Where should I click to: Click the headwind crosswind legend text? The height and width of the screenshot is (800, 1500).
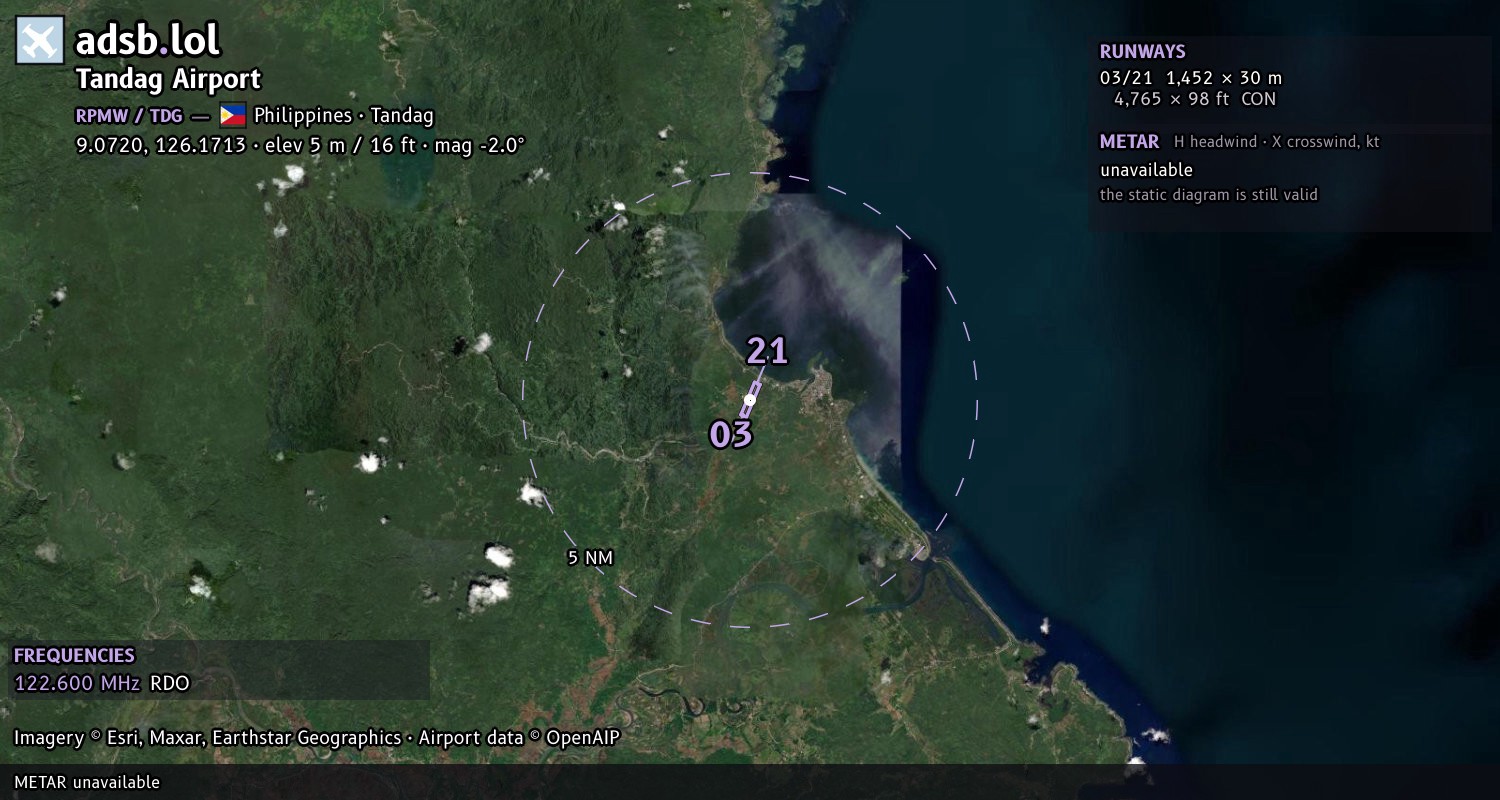tap(1277, 142)
